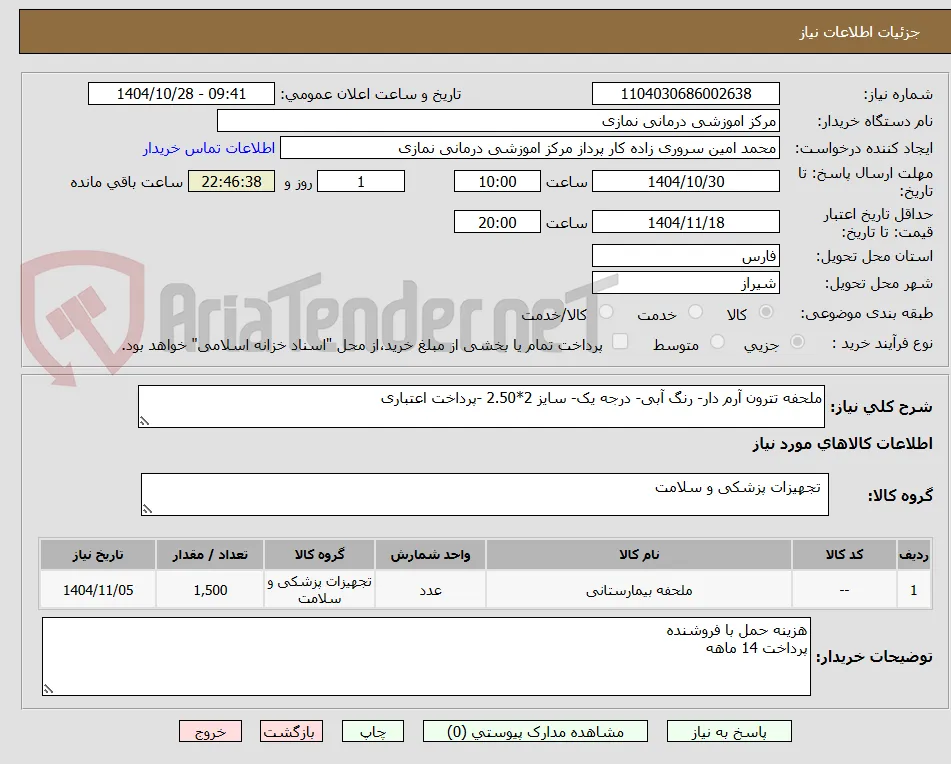
Task: Click the ملحفه بیمارستانی item name cell
Action: (639, 589)
